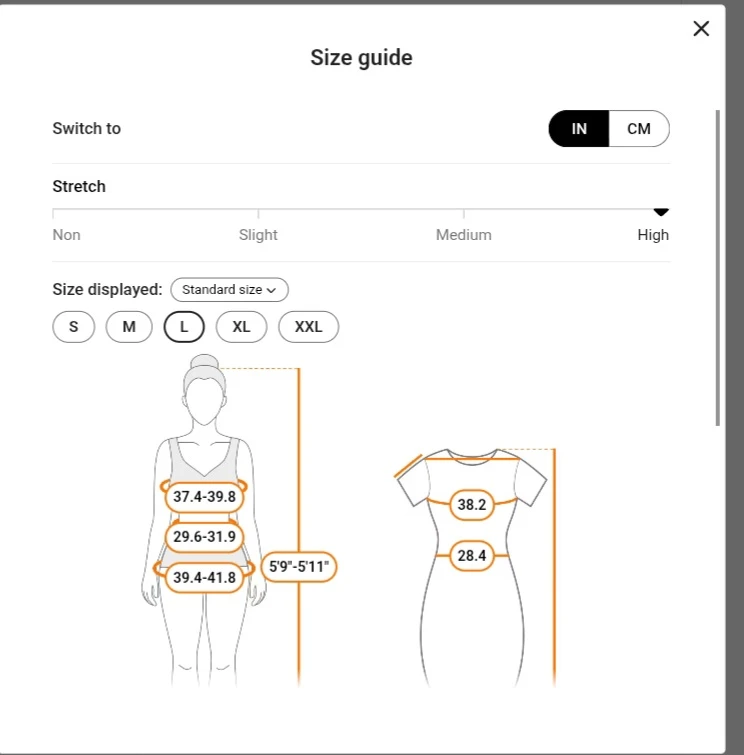Click the woman body figure illustration
Screen dimensions: 744x755
point(205,420)
